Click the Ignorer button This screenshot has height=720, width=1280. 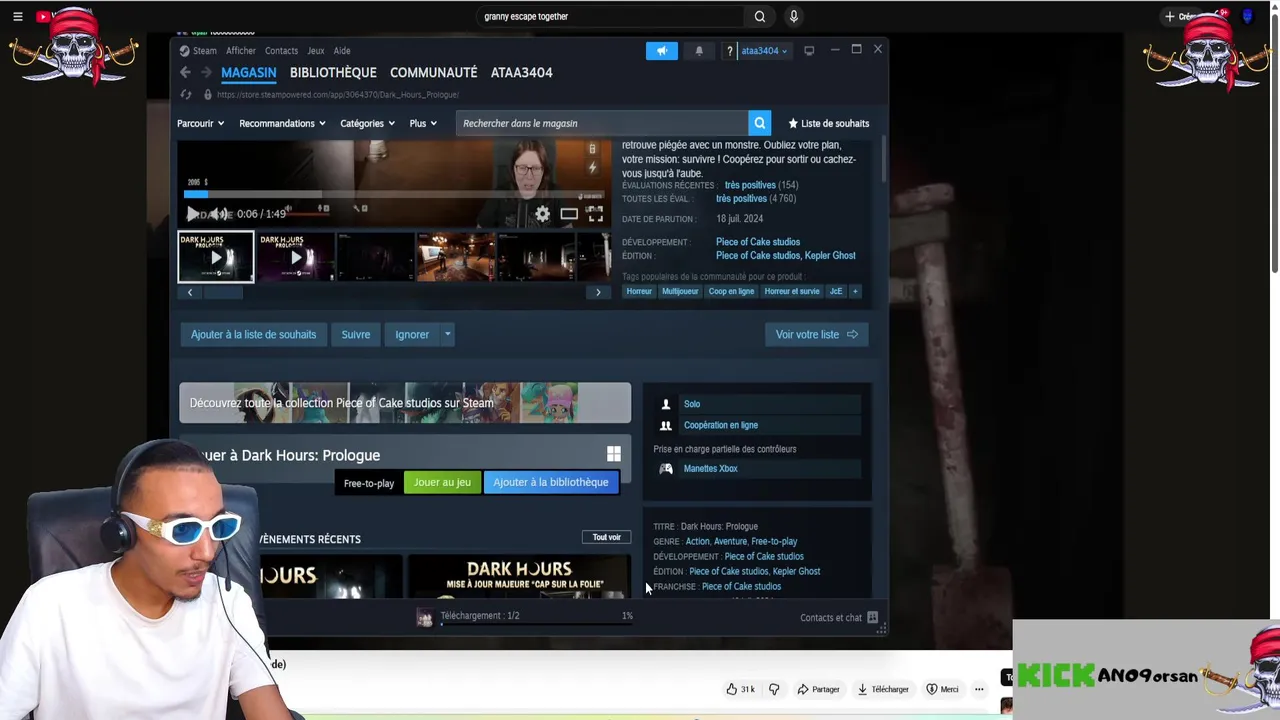(x=411, y=334)
